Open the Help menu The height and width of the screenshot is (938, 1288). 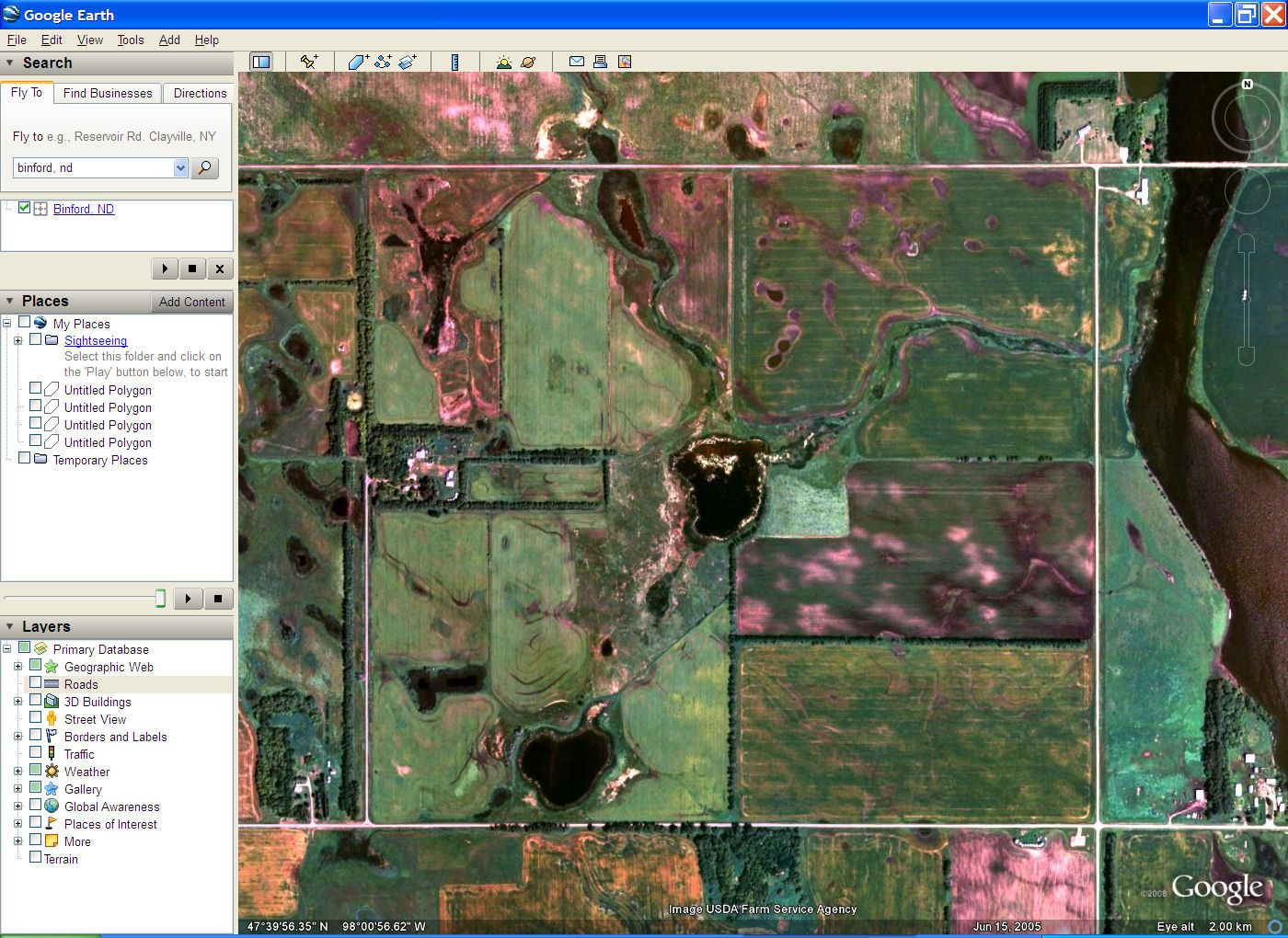[207, 40]
